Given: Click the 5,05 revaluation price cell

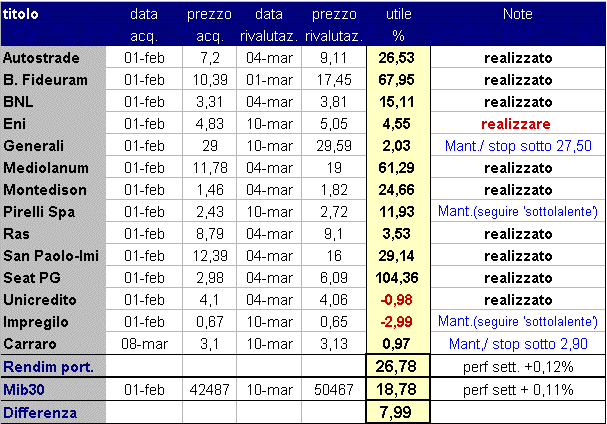Looking at the screenshot, I should point(334,124).
